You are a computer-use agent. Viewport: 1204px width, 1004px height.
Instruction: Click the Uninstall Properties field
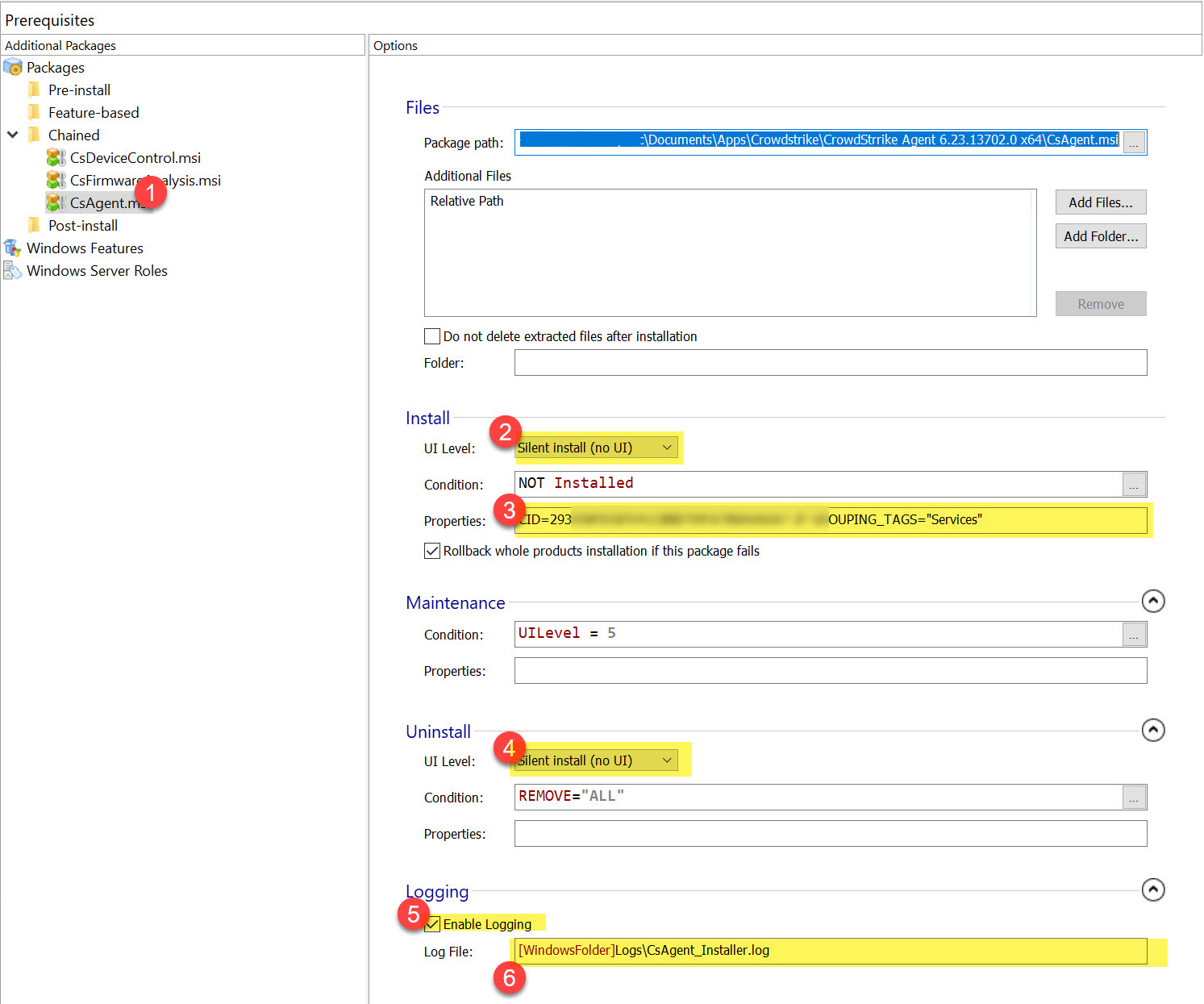click(831, 834)
